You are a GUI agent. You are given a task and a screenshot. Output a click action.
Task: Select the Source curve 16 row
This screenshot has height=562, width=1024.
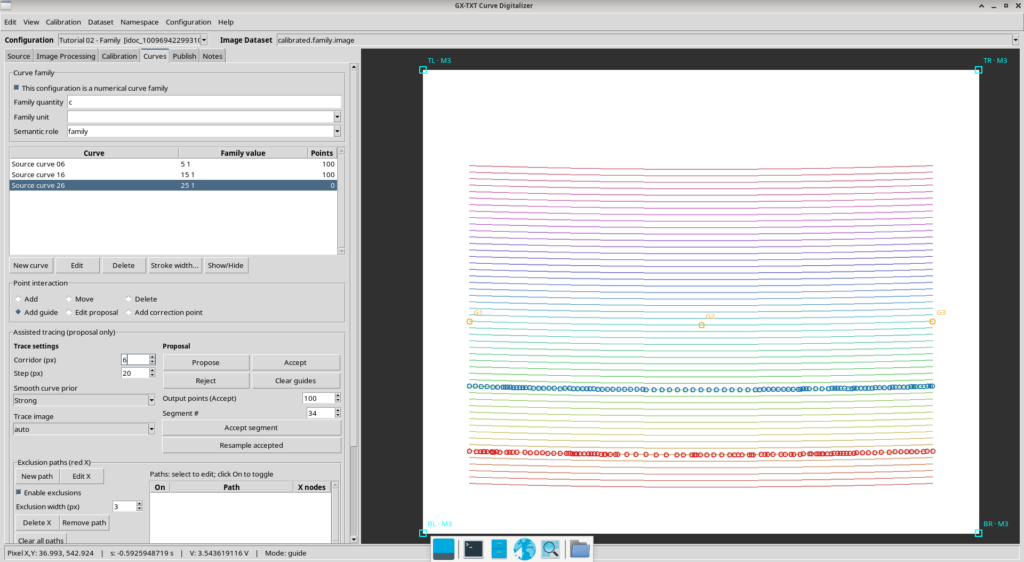tap(173, 174)
